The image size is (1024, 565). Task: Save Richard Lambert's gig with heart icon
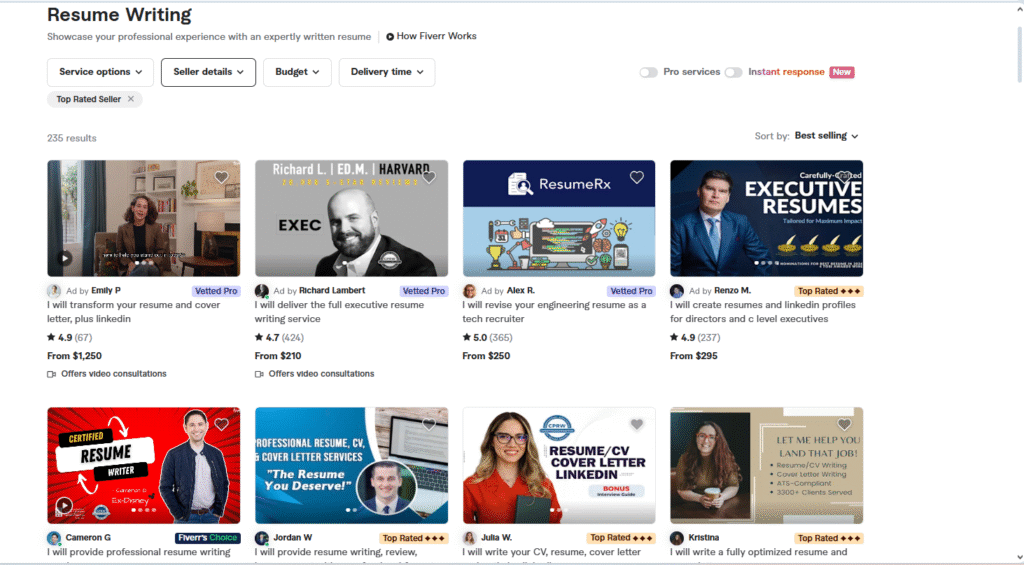429,177
